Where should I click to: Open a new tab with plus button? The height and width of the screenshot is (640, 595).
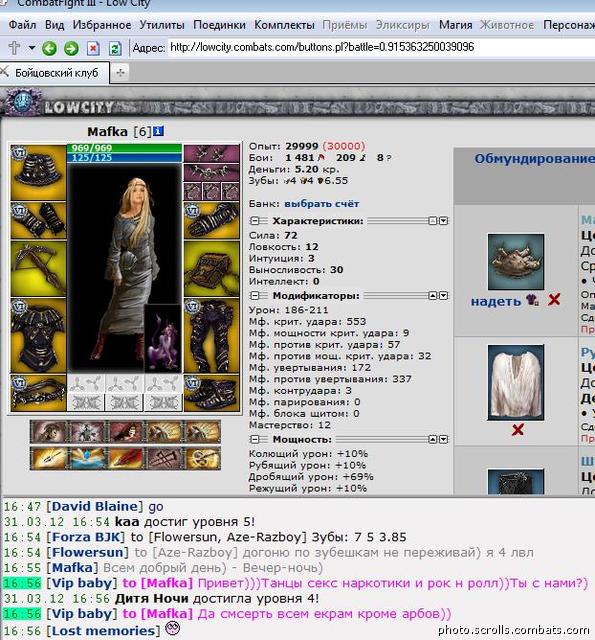(x=120, y=73)
